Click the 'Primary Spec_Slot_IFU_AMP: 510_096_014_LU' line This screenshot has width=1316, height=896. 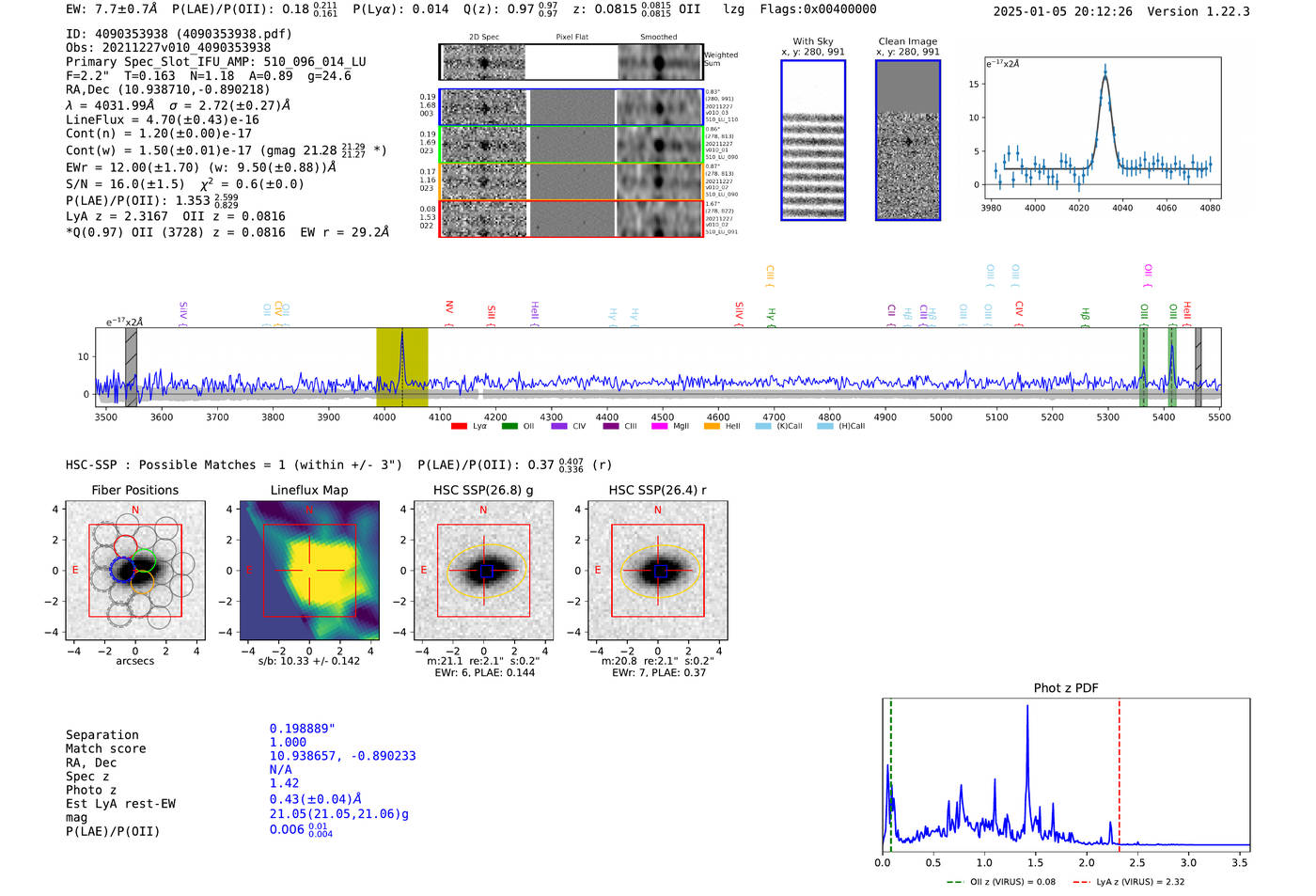pos(216,62)
